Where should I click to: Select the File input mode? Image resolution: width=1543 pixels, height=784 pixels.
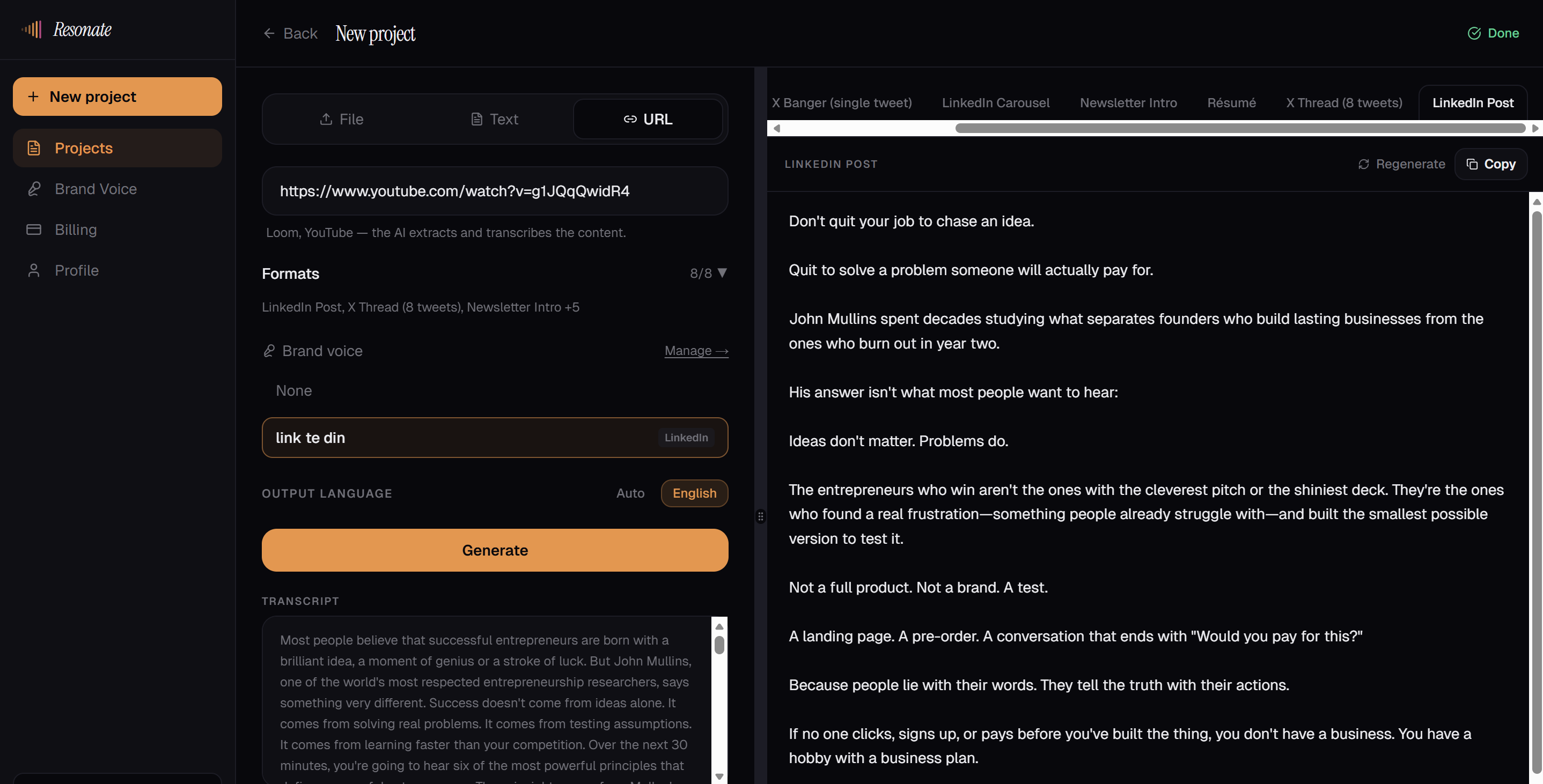(x=341, y=119)
